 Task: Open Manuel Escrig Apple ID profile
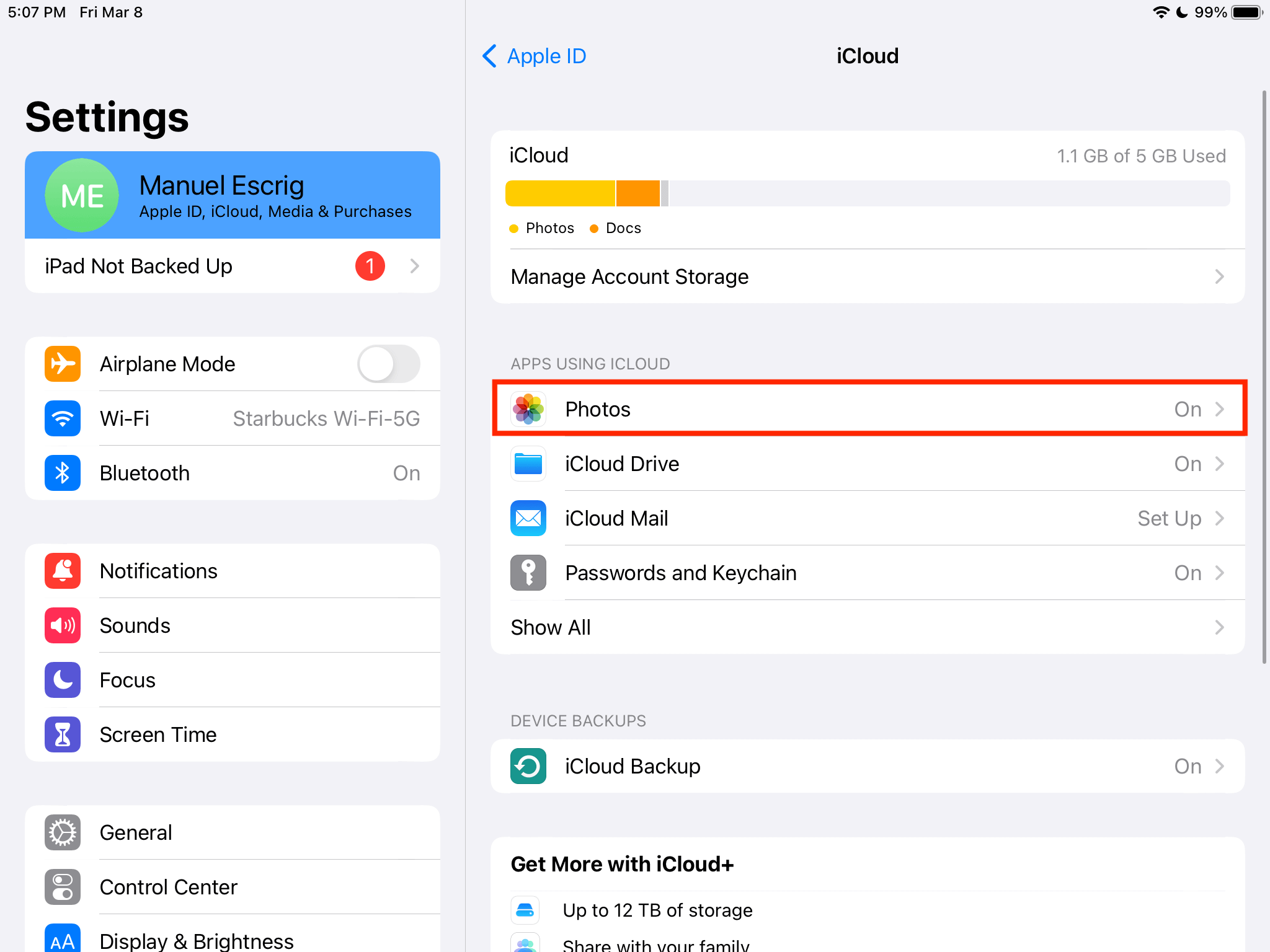(232, 195)
